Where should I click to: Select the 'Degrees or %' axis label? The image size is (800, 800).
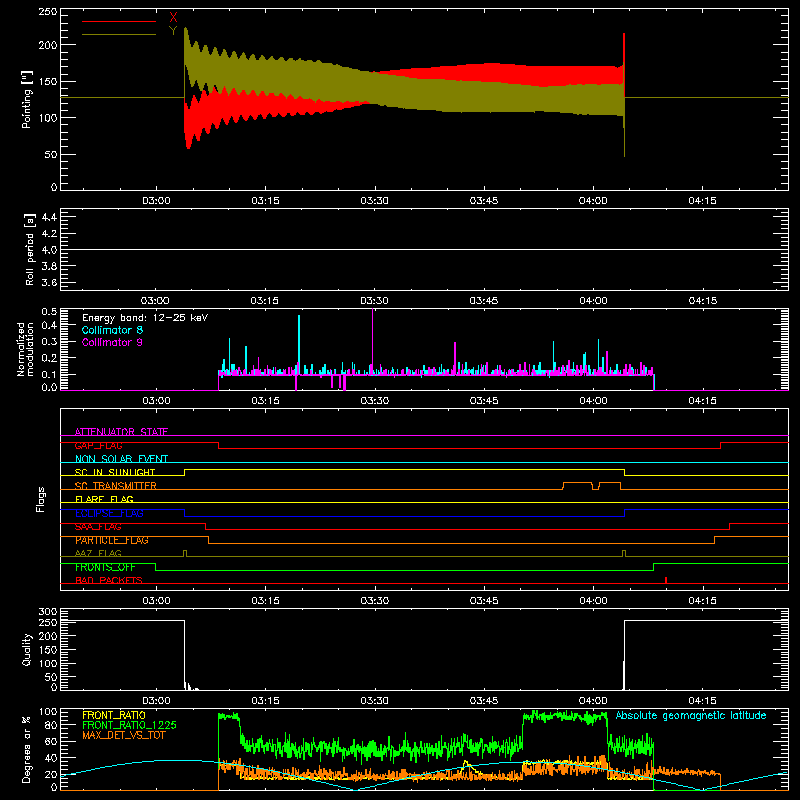pos(27,749)
